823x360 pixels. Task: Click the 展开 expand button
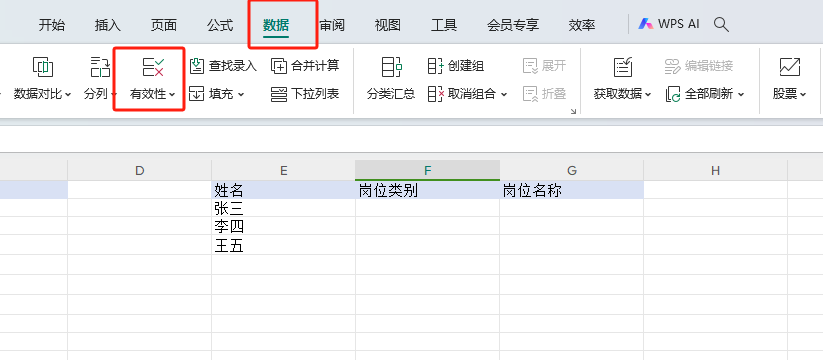[x=544, y=66]
